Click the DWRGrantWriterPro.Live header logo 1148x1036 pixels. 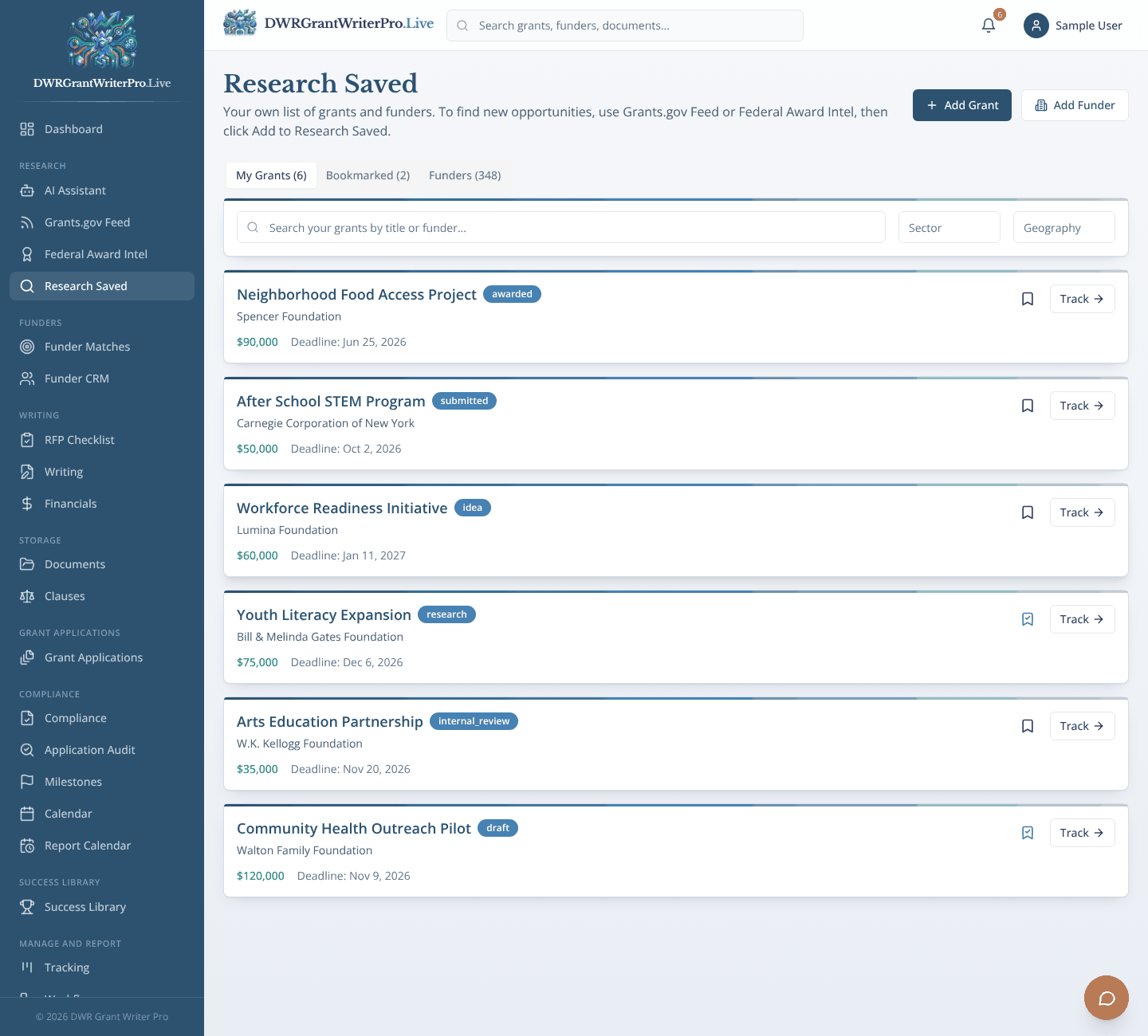328,23
